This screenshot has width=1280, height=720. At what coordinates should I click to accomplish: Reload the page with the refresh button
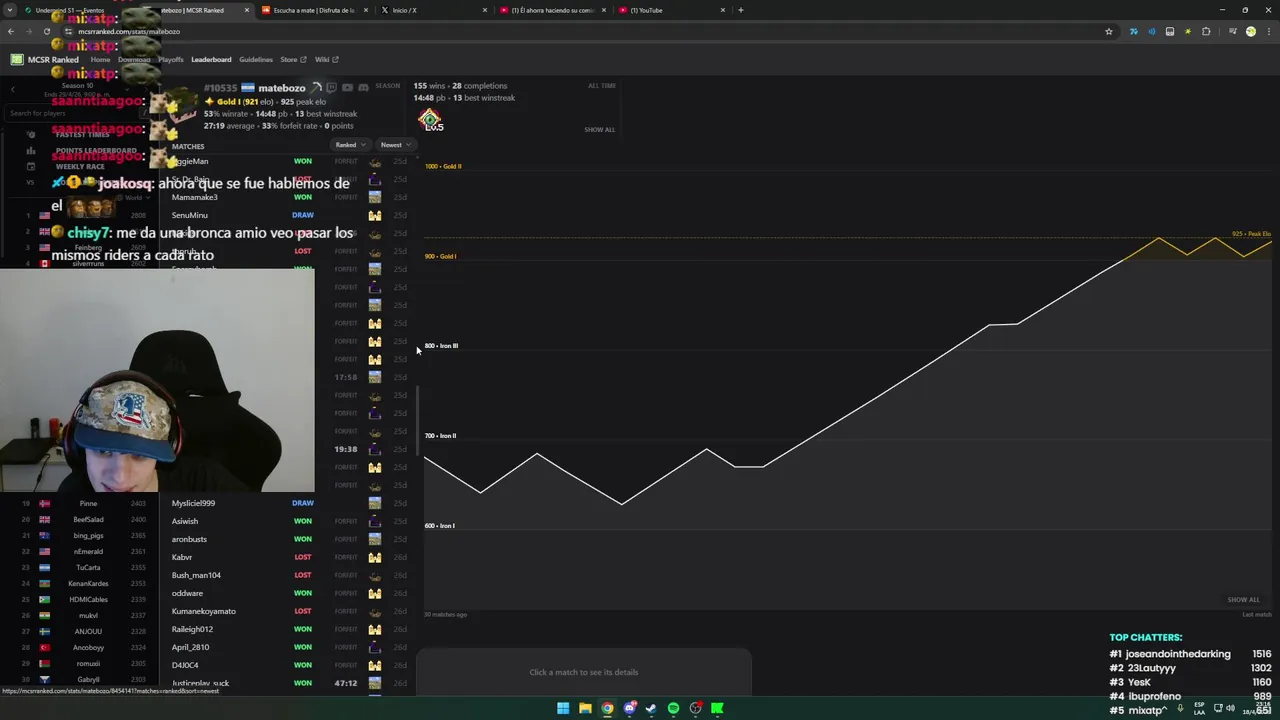point(46,31)
